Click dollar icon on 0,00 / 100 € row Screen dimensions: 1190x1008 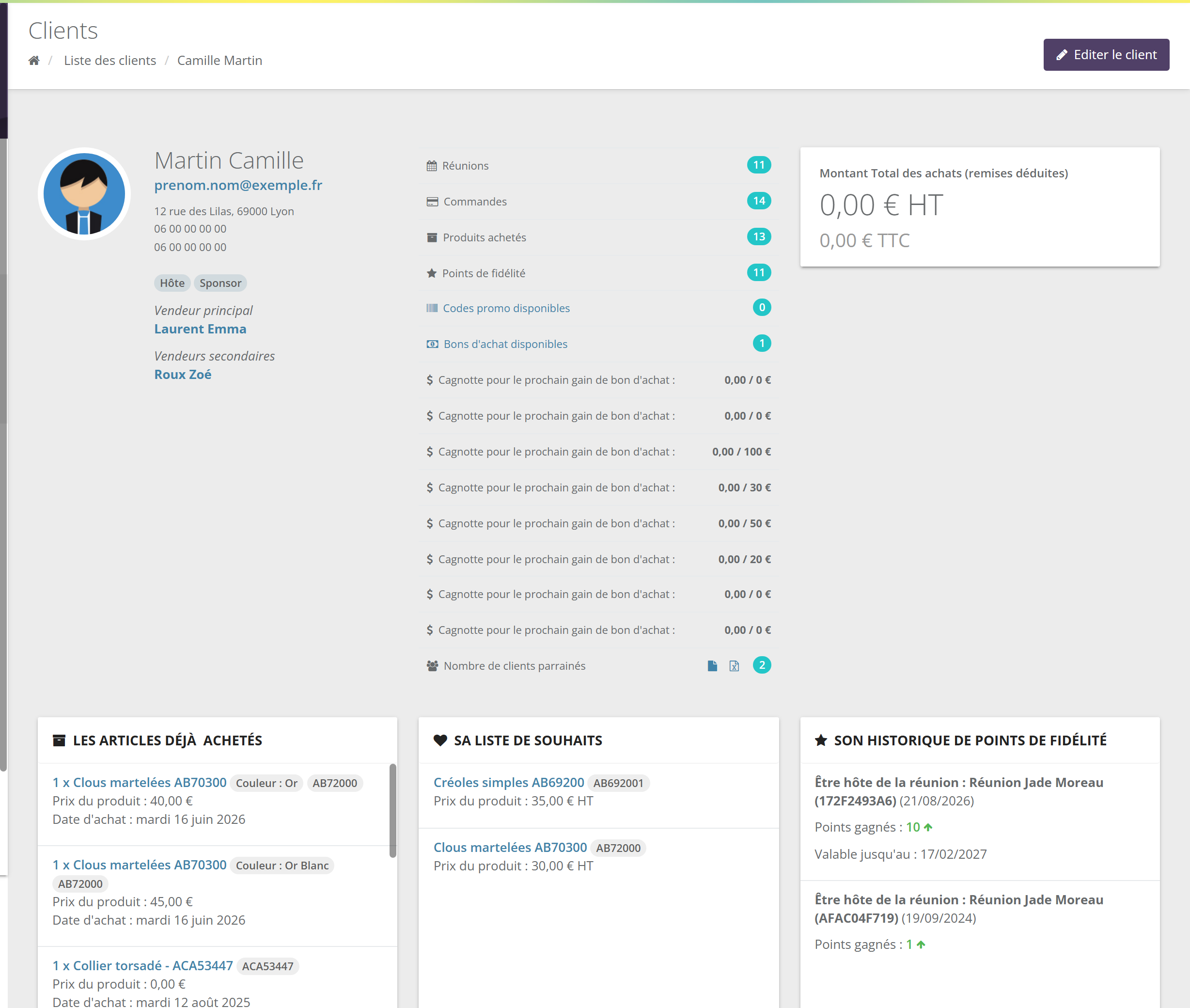430,452
